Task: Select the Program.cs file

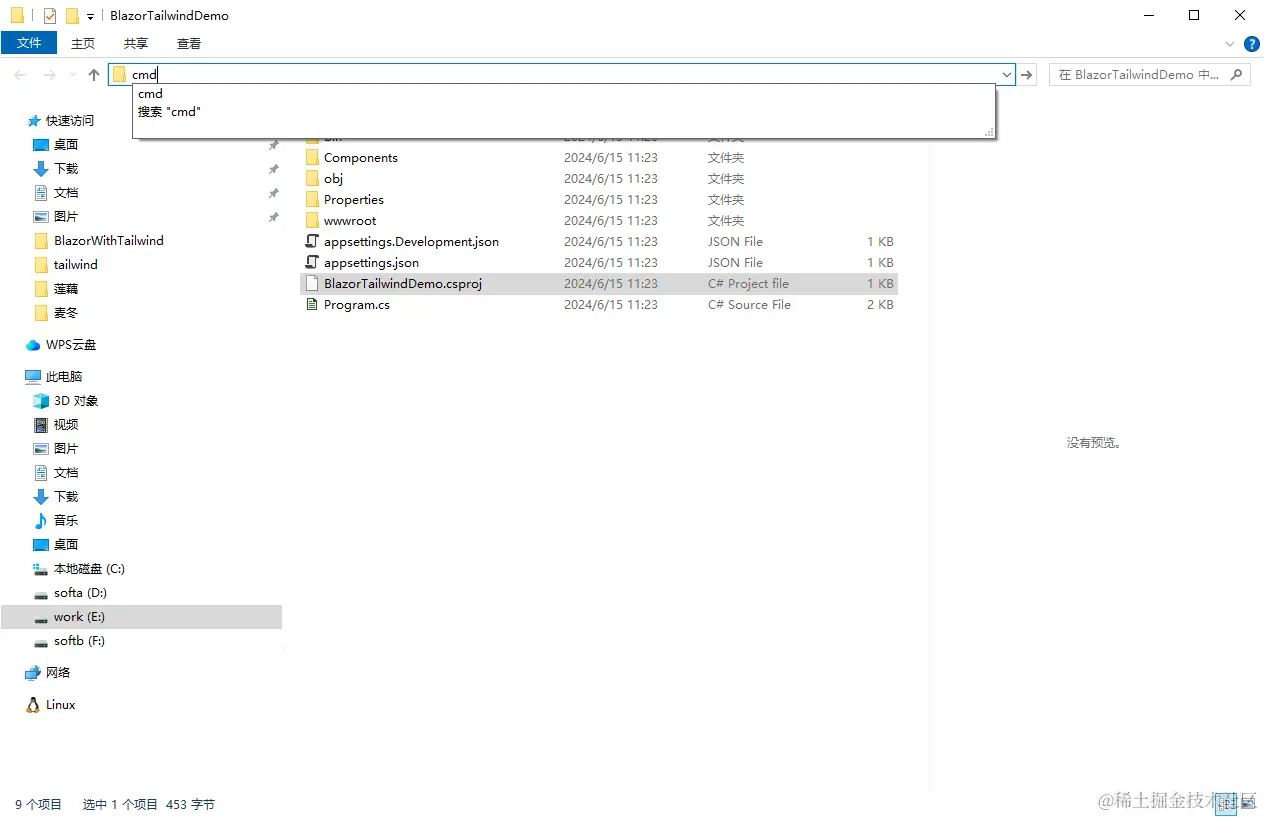Action: pyautogui.click(x=599, y=305)
